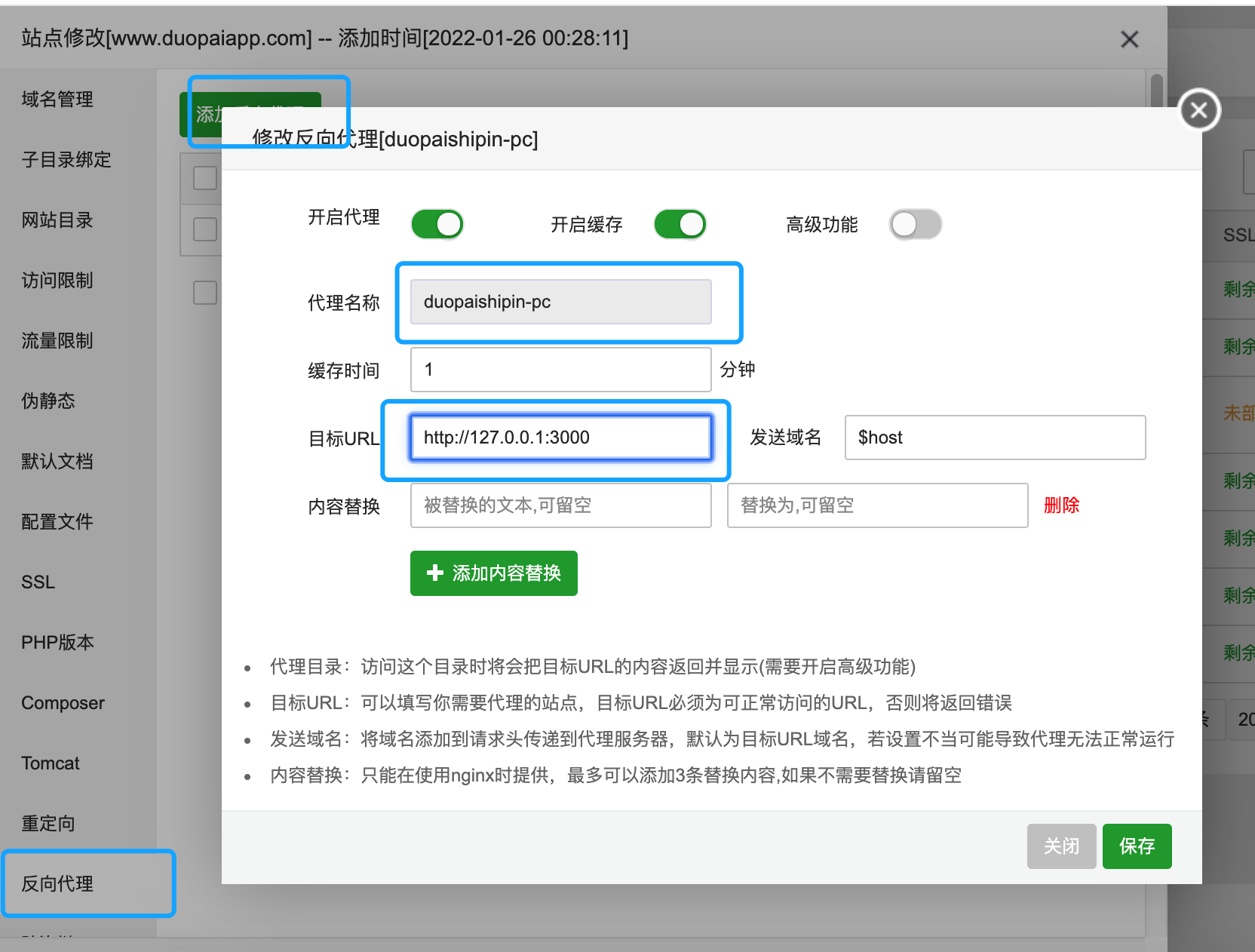Select the checkbox in the site list
Screen dimensions: 1255x952
[x=204, y=229]
